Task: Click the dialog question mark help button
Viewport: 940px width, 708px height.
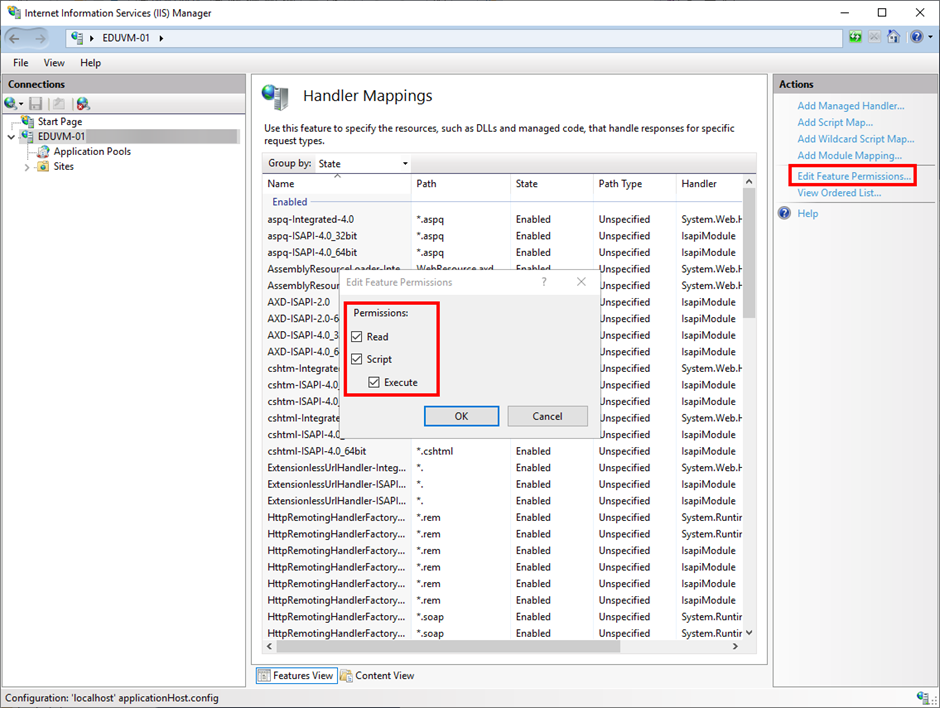Action: tap(544, 282)
